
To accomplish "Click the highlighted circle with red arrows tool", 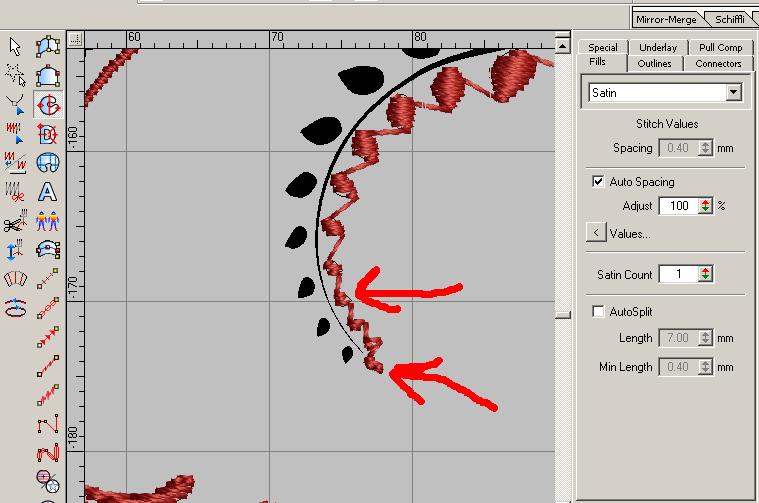I will pos(48,104).
